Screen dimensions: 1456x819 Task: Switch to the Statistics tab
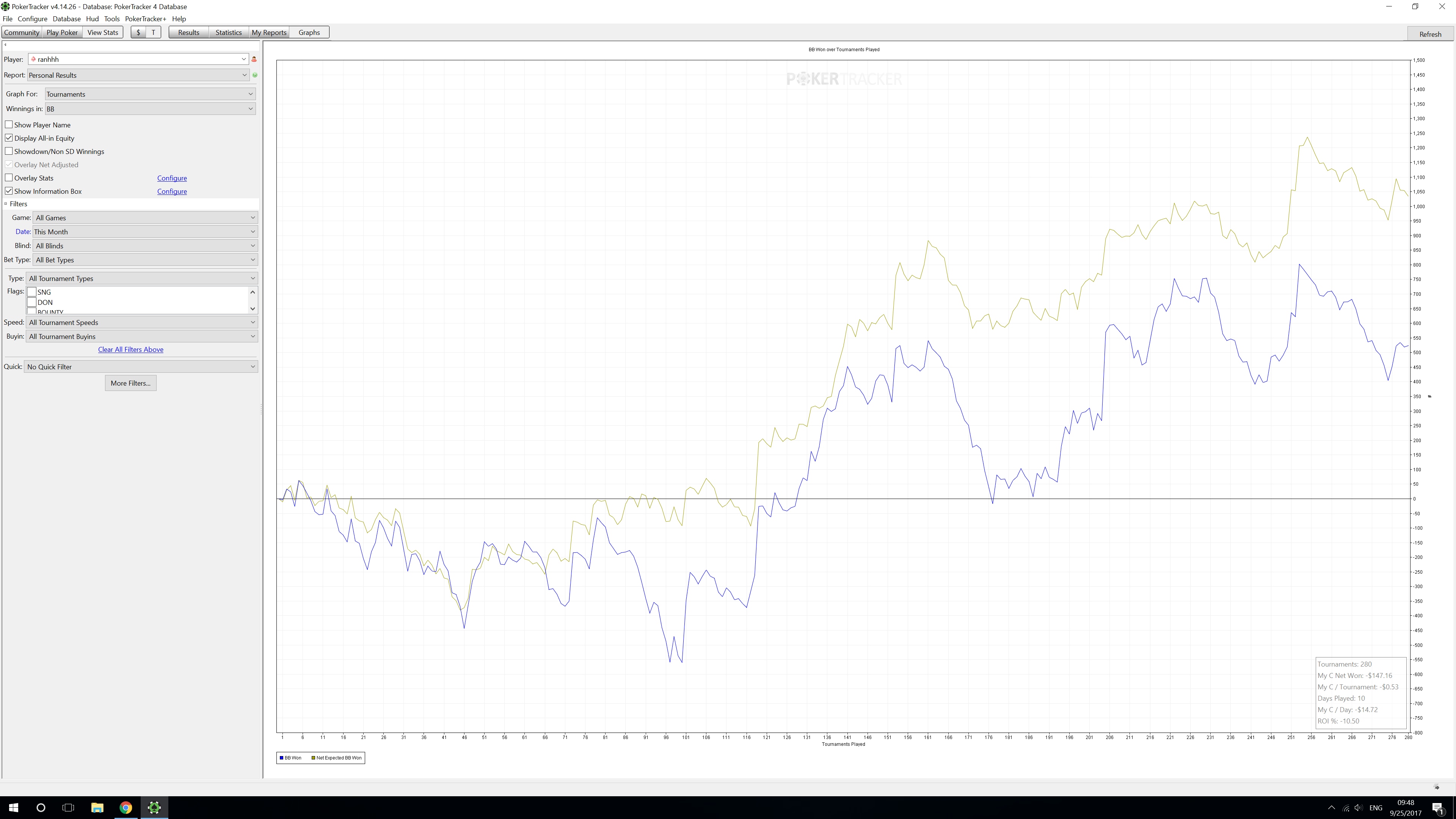(x=228, y=32)
